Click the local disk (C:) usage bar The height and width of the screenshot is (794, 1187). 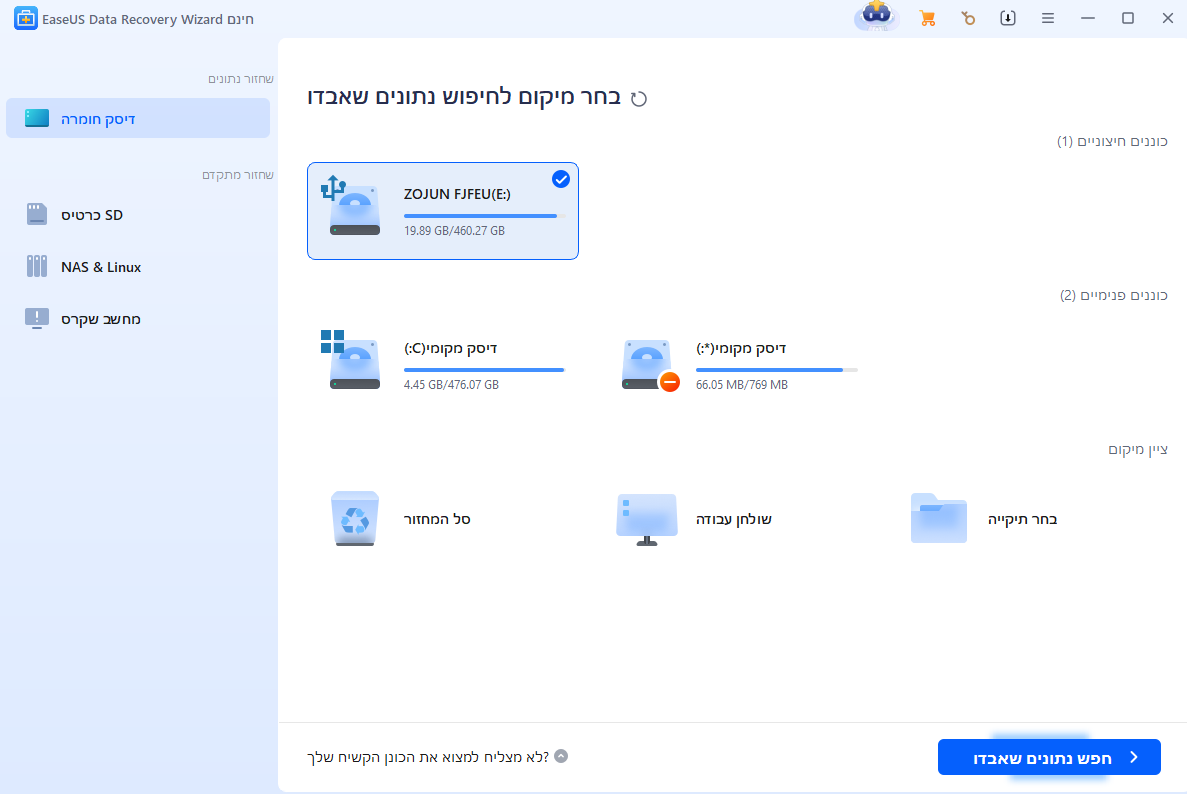click(x=484, y=370)
